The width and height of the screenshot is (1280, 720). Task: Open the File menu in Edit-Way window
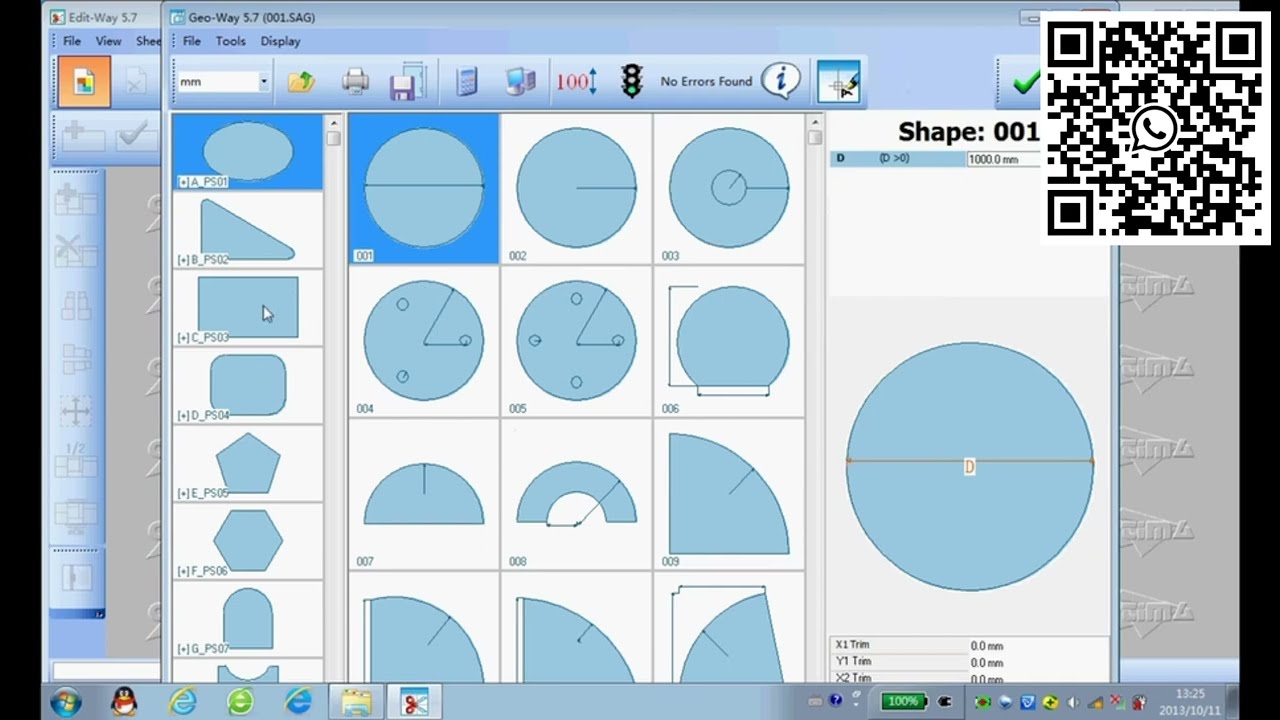pos(72,41)
